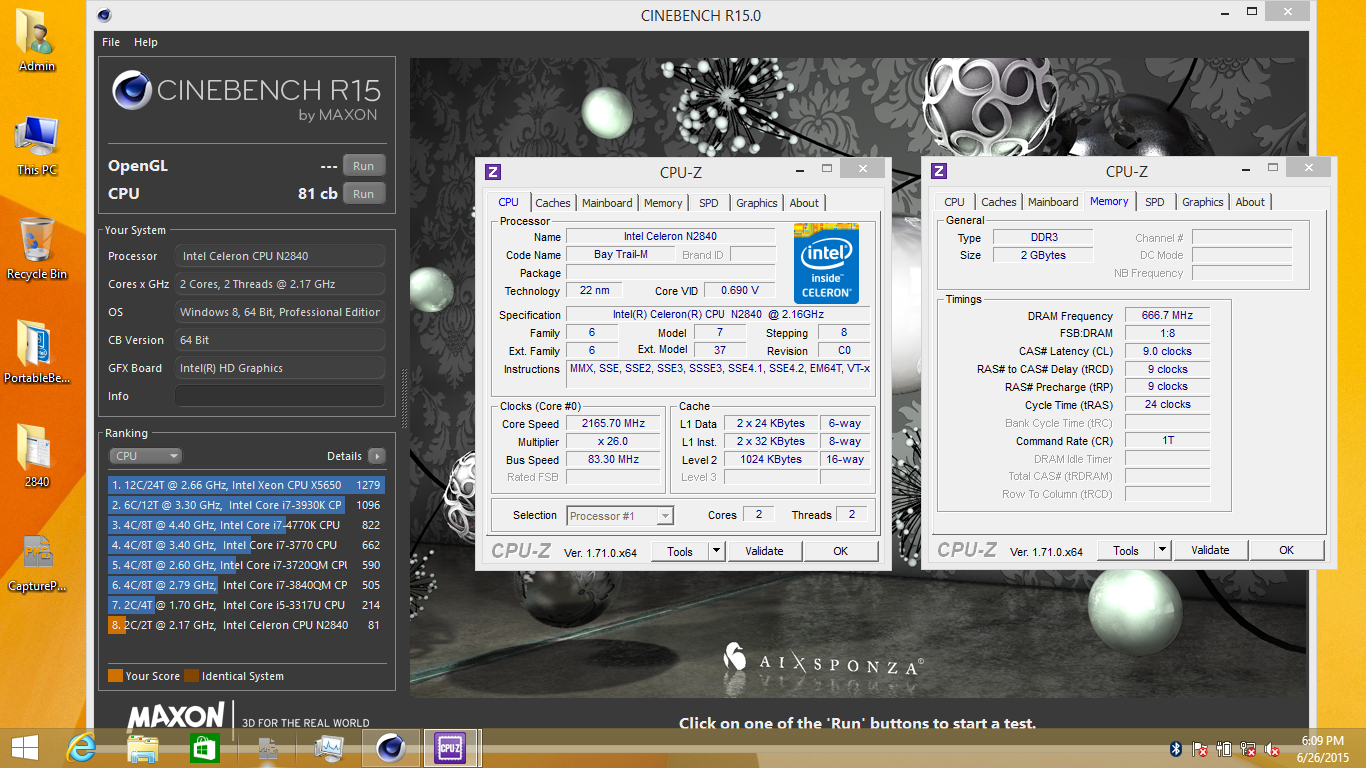Viewport: 1366px width, 768px height.
Task: Click the Cinebench R15 logo
Action: coord(246,97)
